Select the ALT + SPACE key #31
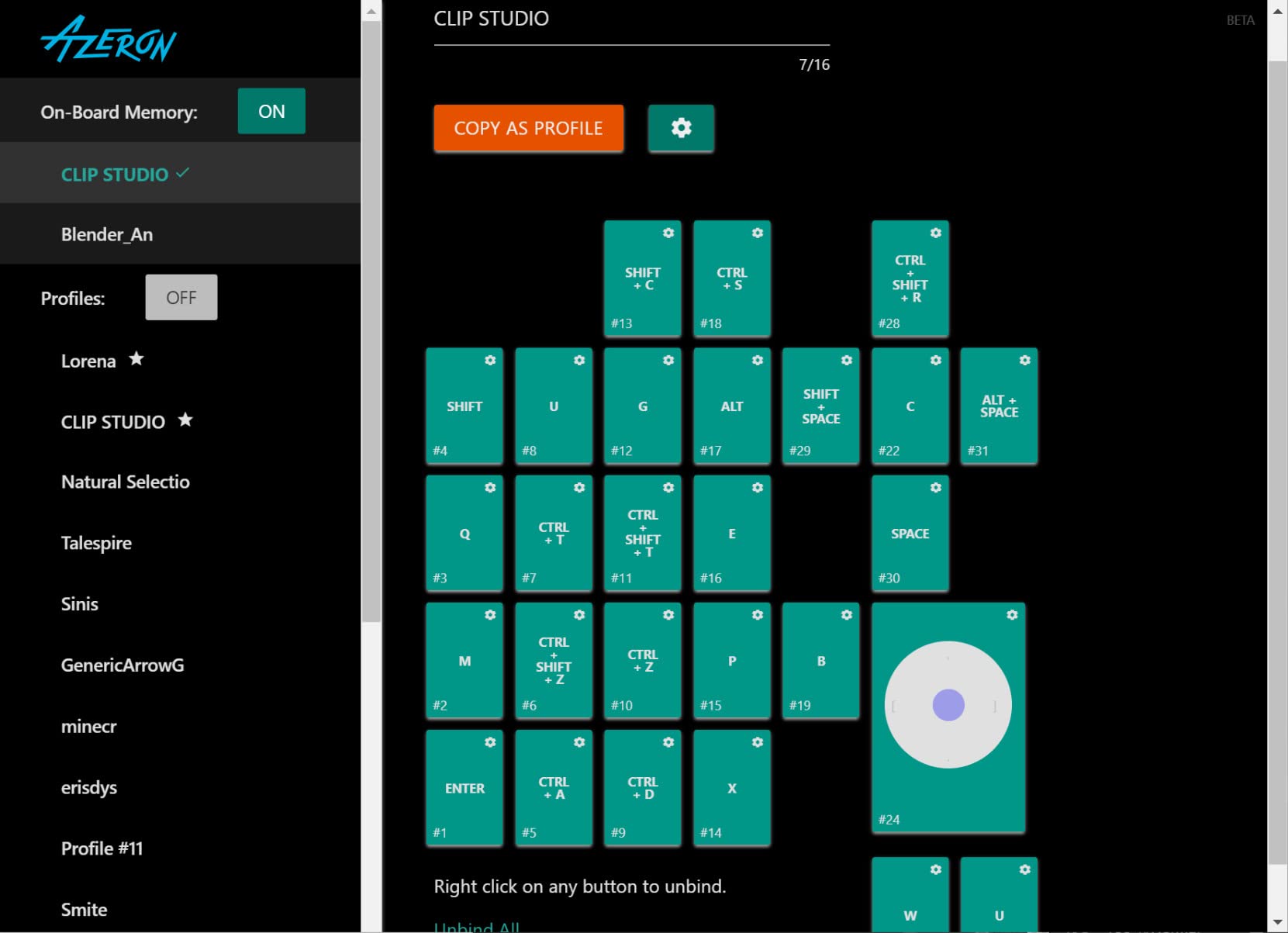Image resolution: width=1288 pixels, height=933 pixels. click(999, 406)
